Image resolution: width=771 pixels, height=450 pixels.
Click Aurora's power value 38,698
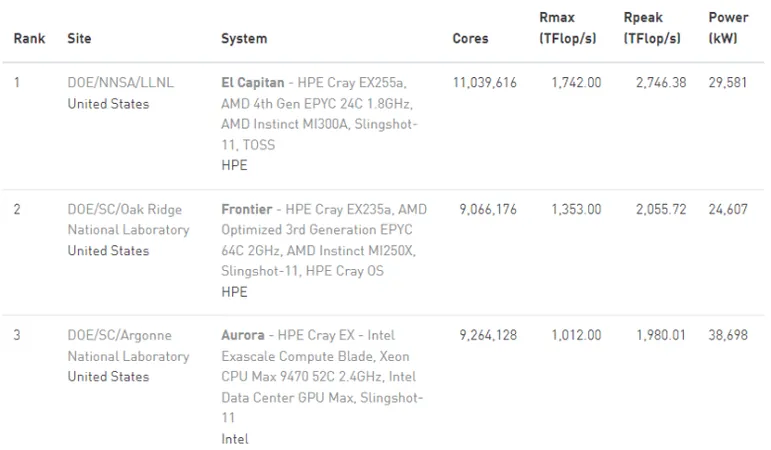pos(728,335)
